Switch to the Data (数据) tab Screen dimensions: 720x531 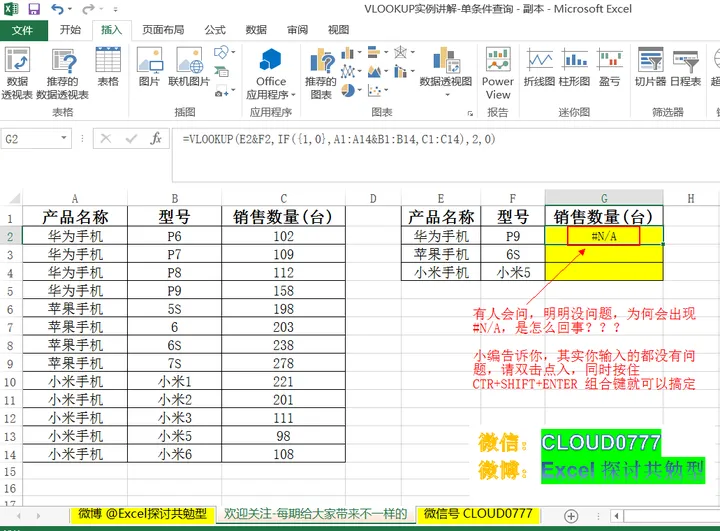click(256, 30)
